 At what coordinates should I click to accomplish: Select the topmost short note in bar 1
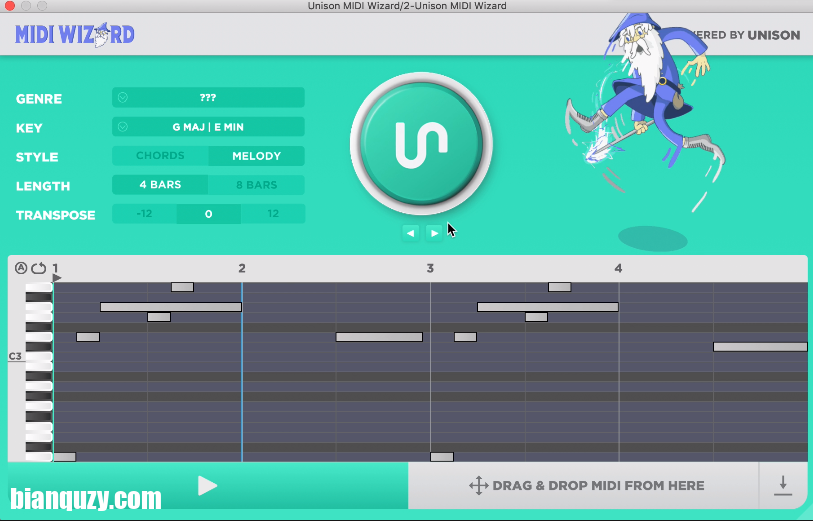coord(183,287)
